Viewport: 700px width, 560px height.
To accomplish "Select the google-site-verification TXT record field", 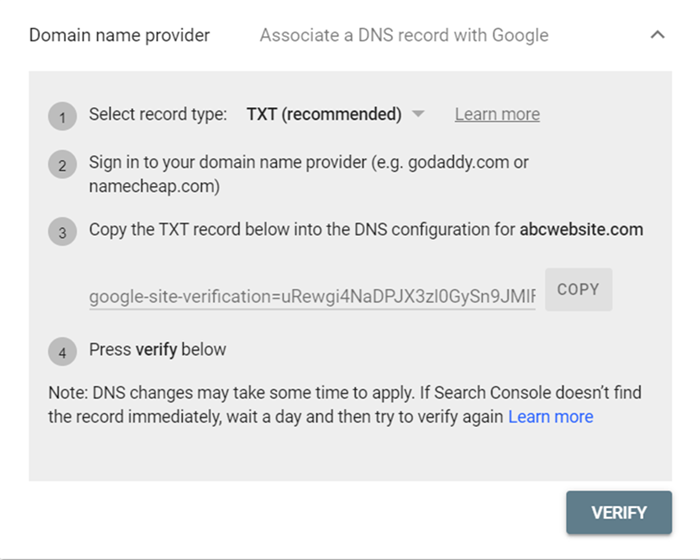I will coord(312,296).
